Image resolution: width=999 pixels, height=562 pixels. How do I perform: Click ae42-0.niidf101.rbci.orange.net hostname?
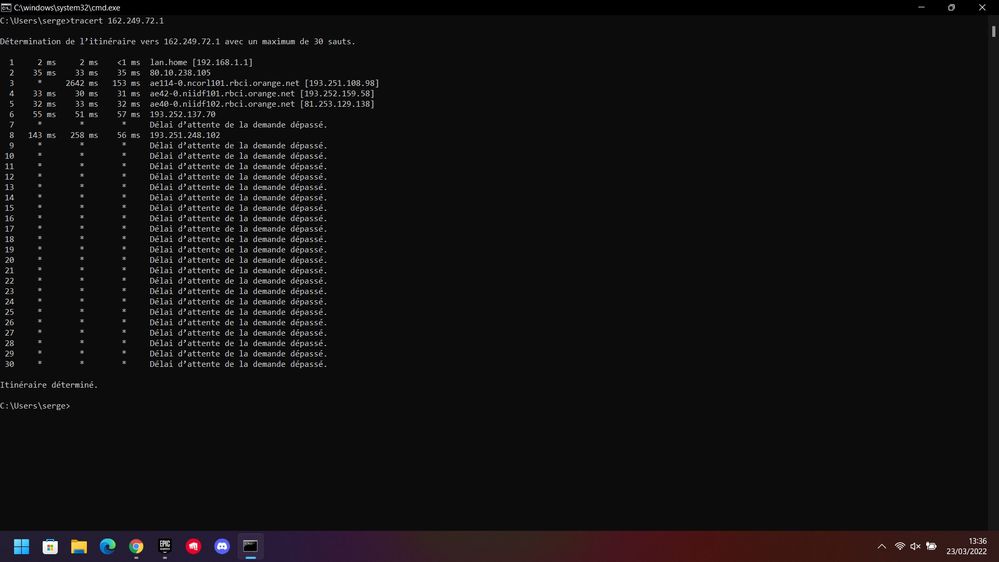tap(222, 94)
